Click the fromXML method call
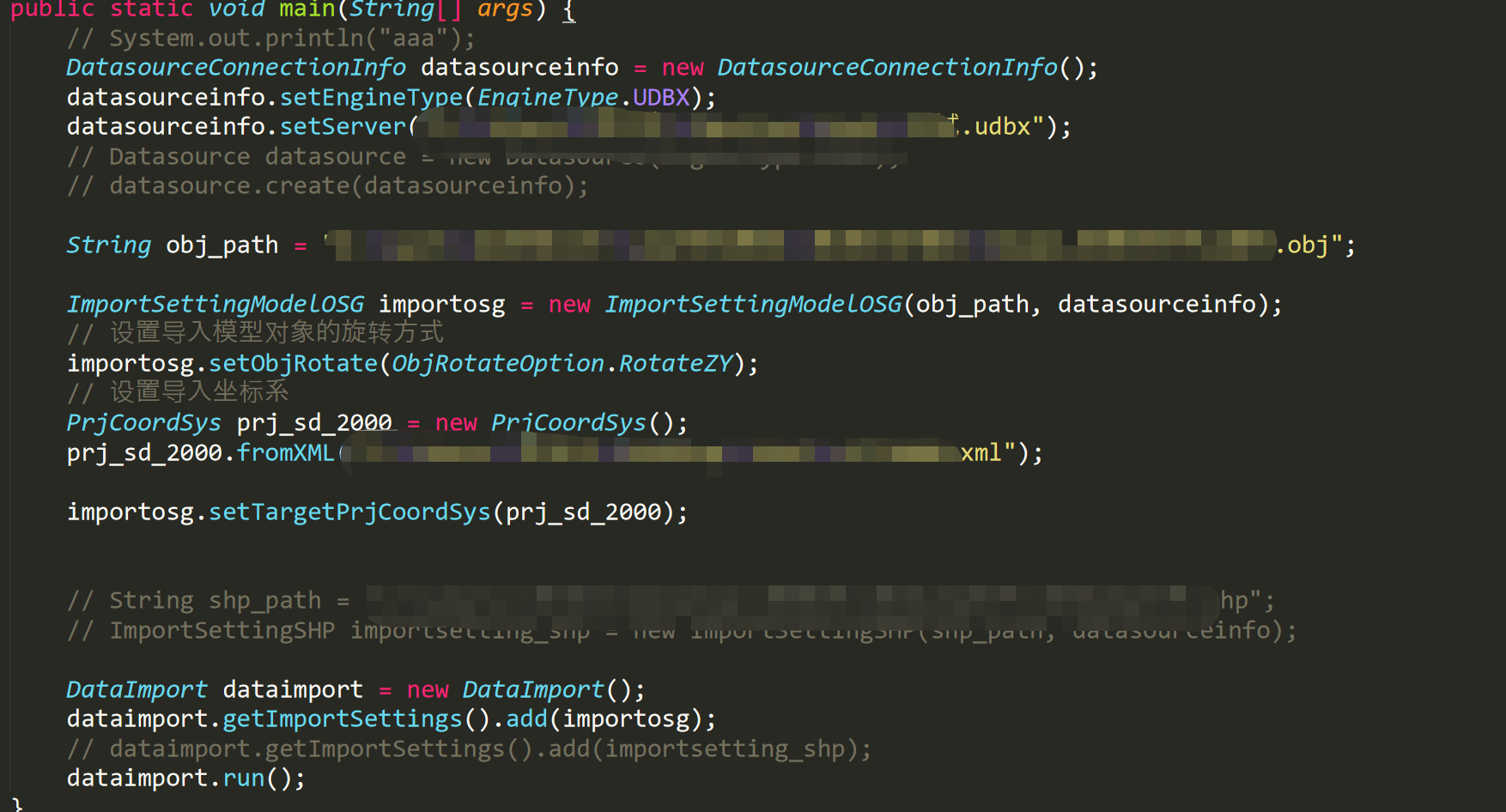 [x=285, y=452]
